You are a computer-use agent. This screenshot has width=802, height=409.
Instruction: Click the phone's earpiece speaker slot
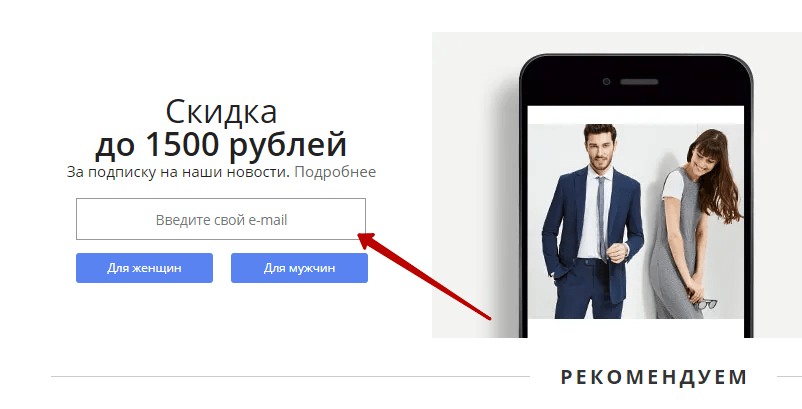(639, 82)
